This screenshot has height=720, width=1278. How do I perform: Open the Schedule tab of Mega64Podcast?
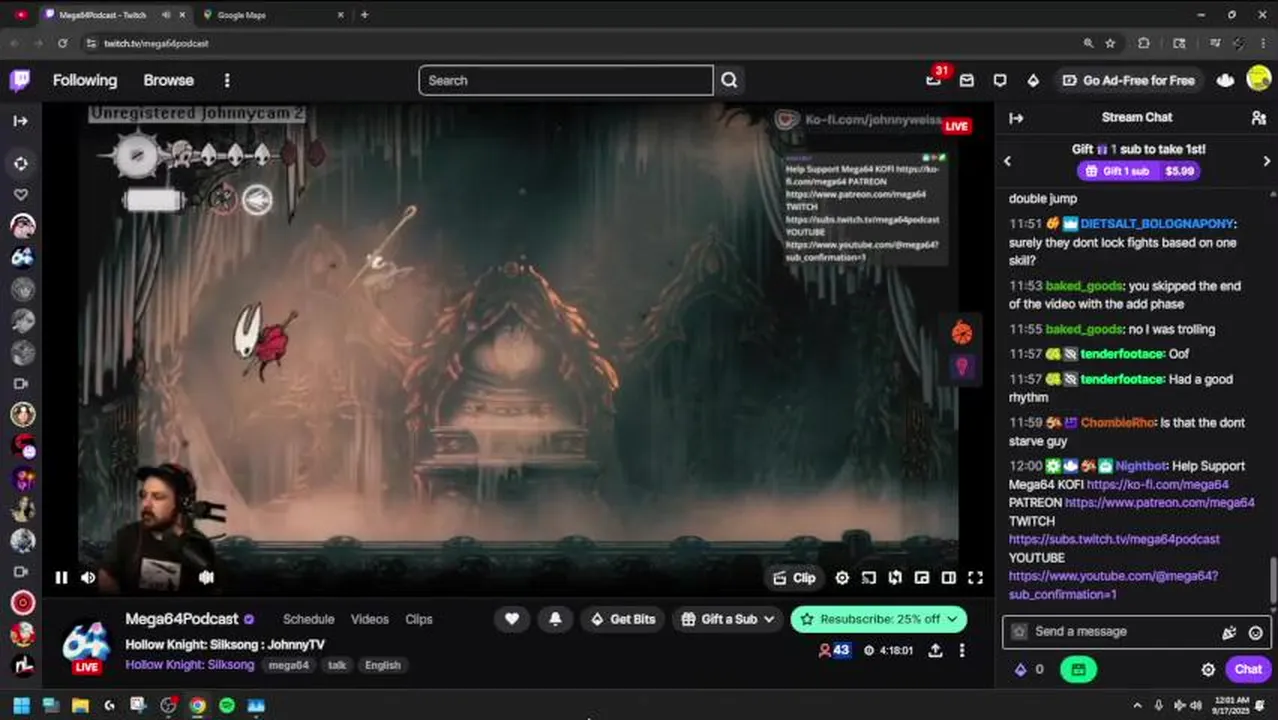tap(308, 619)
